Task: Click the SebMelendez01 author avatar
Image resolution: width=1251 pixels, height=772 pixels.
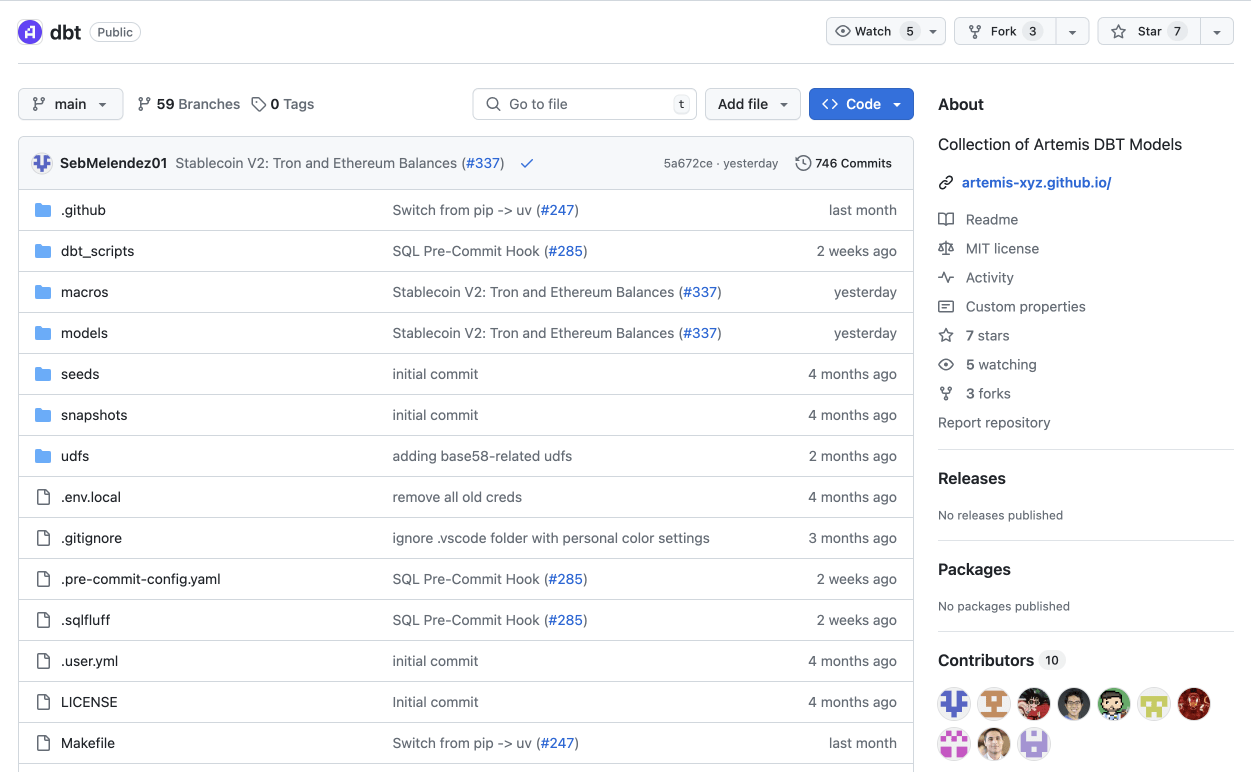Action: [42, 163]
